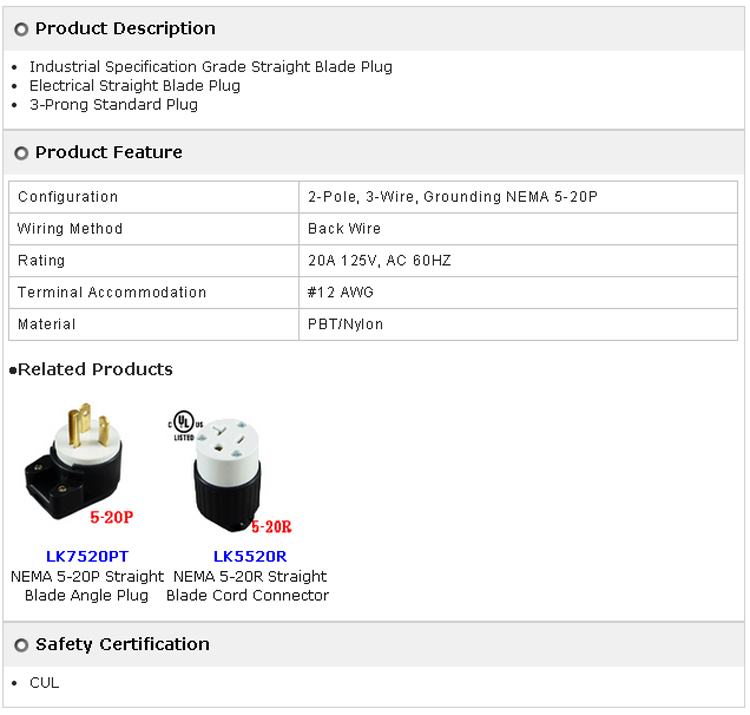
Task: Click the UL Listed certification logo
Action: 183,426
